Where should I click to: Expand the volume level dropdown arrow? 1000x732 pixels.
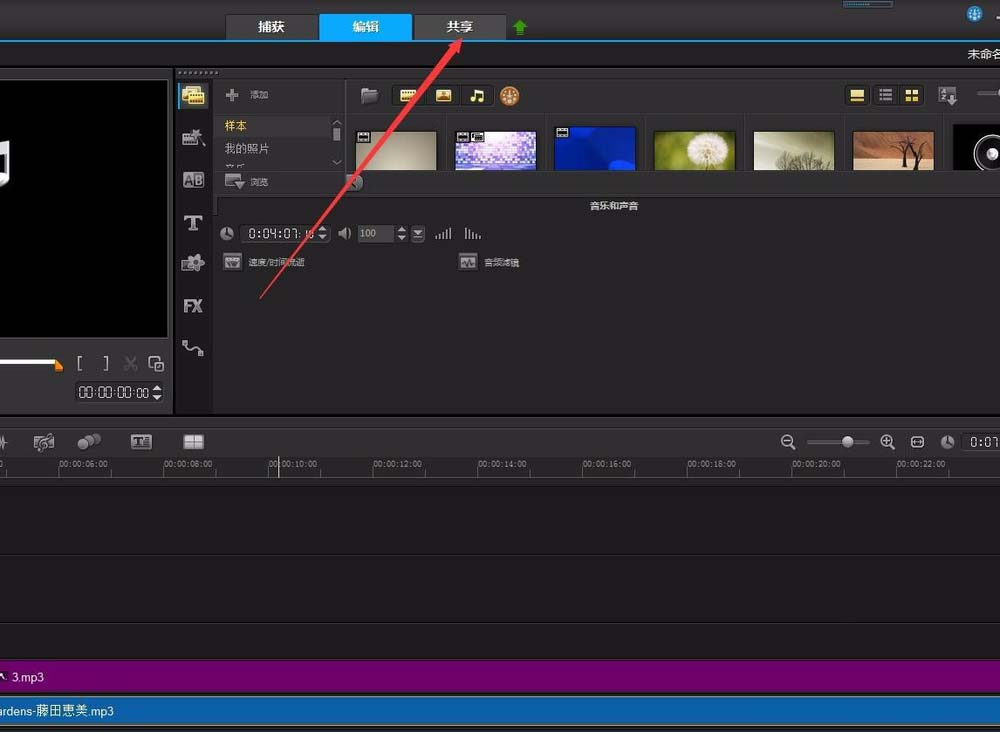click(418, 233)
